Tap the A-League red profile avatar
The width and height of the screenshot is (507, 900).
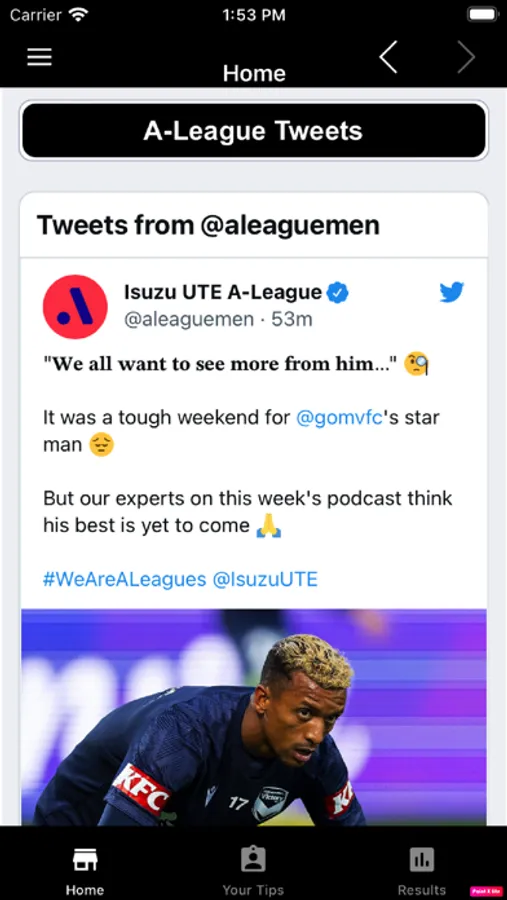(x=75, y=307)
